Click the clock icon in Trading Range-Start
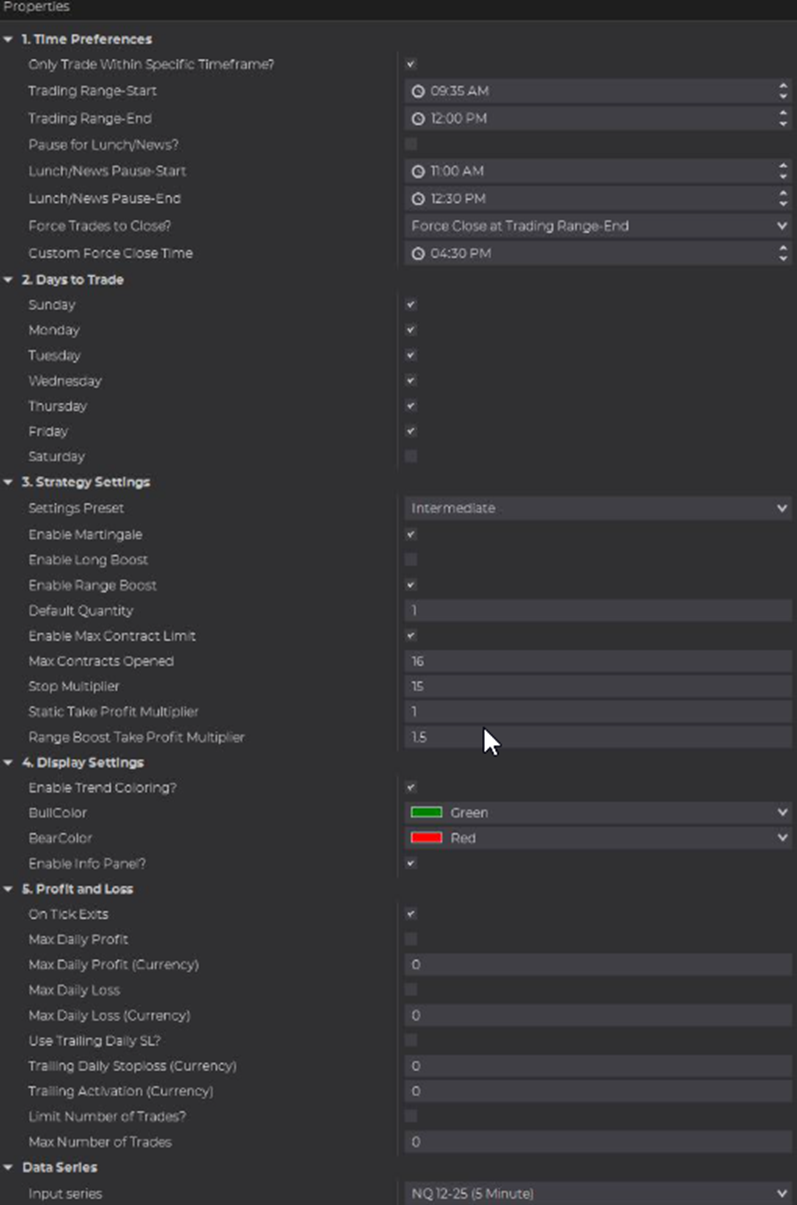The width and height of the screenshot is (797, 1205). [418, 91]
